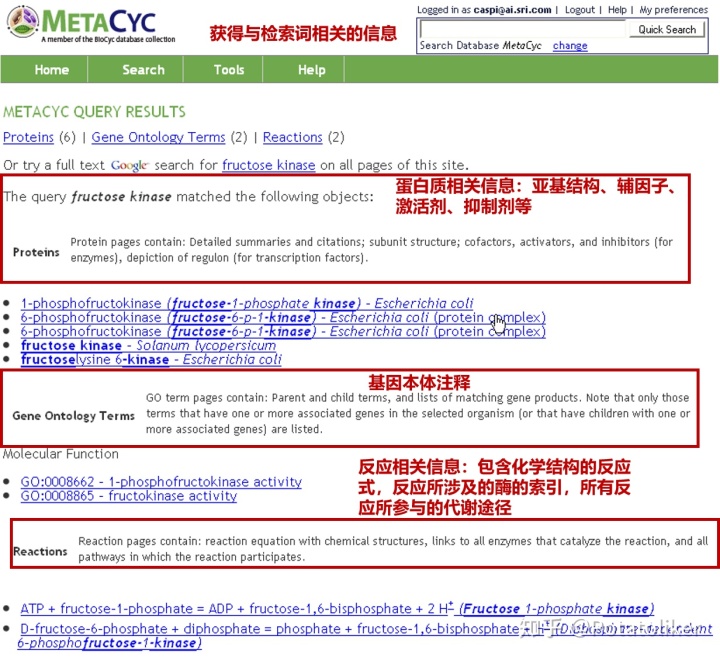Open the ATP + fructose-1-phosphate reaction
Screen dimensions: 720x657
point(337,609)
